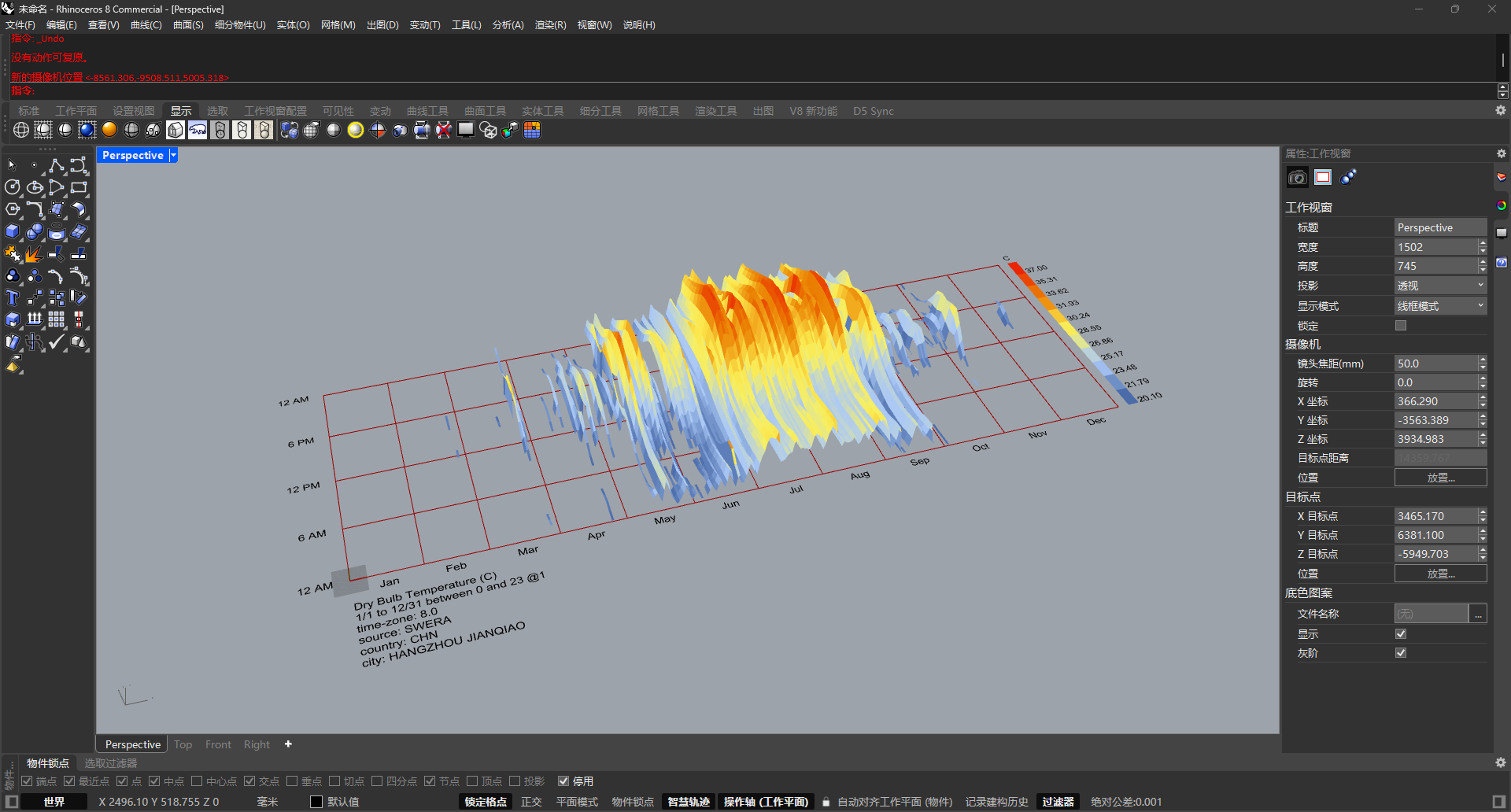Enable the 中心点 object snap checkbox
Image resolution: width=1511 pixels, height=812 pixels.
coord(197,781)
